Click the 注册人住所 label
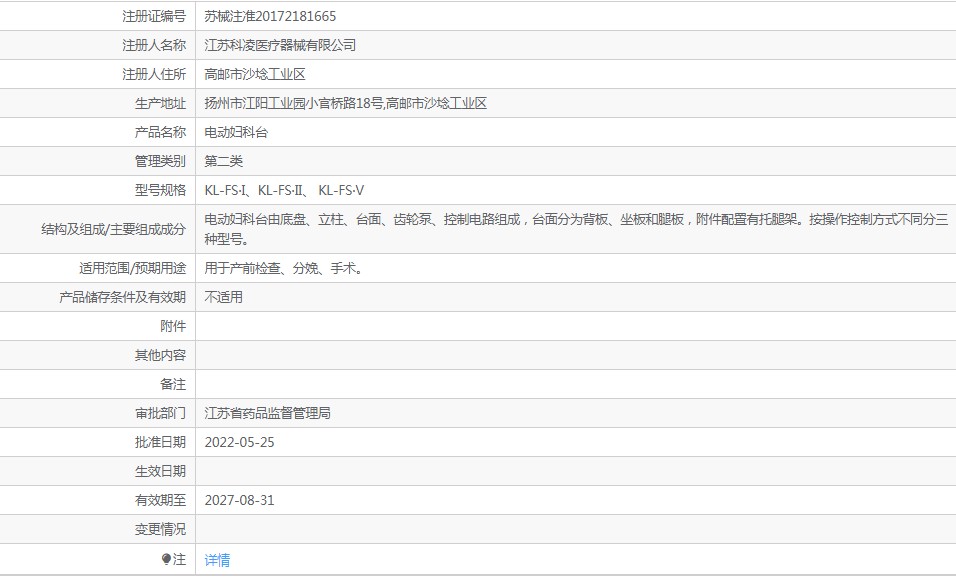The height and width of the screenshot is (577, 956). [154, 74]
